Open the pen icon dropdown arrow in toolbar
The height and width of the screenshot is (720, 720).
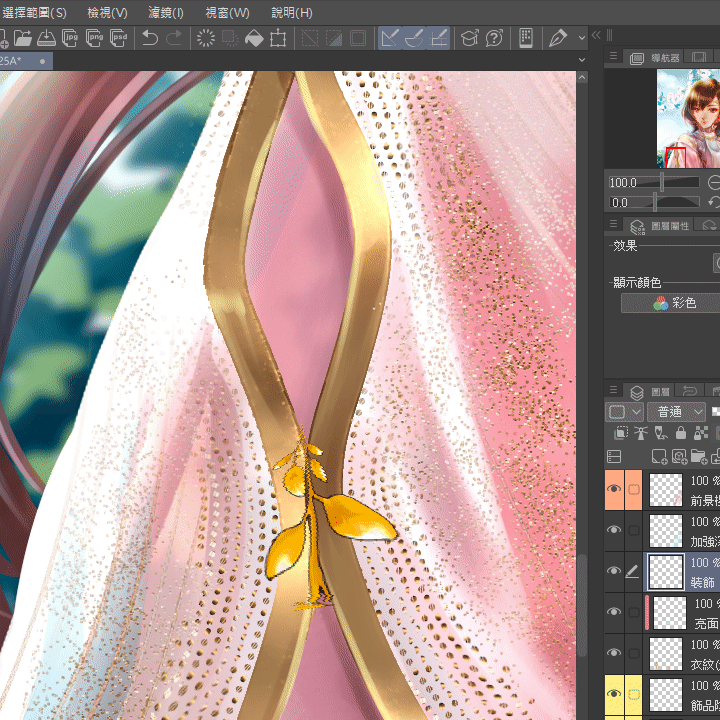pos(580,38)
